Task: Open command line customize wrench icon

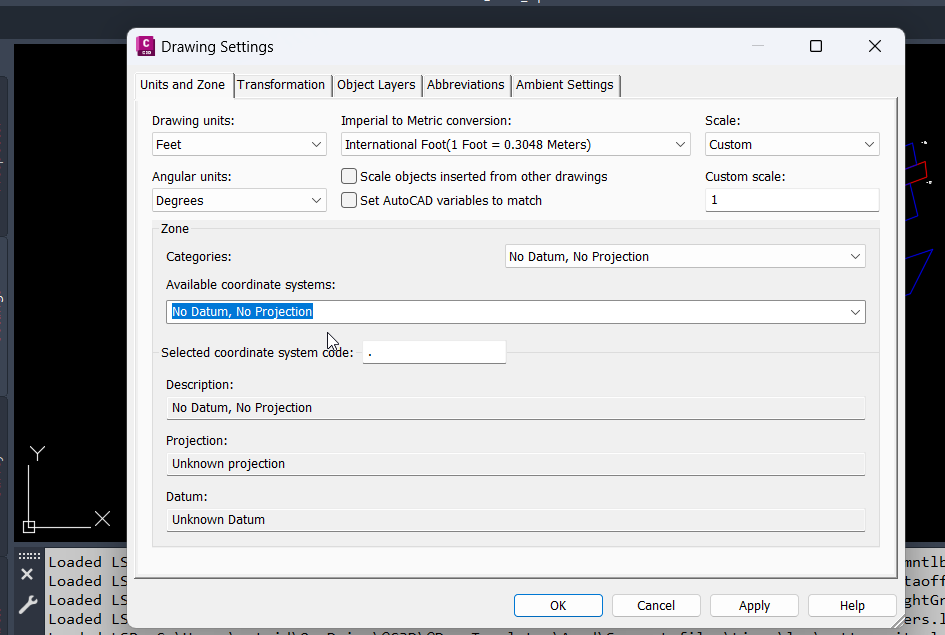Action: point(27,603)
